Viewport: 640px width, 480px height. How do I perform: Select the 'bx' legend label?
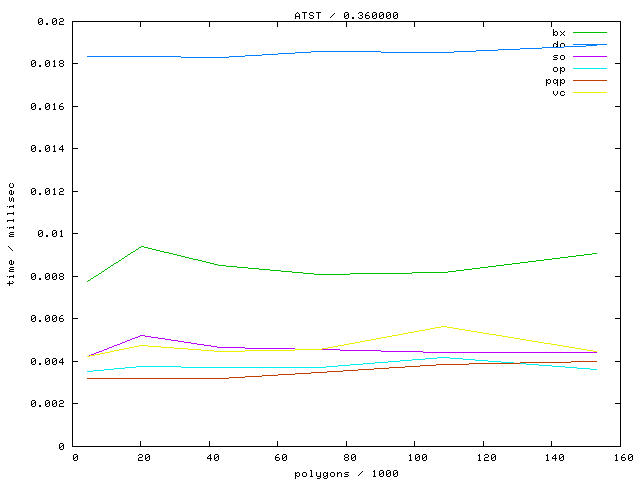558,33
